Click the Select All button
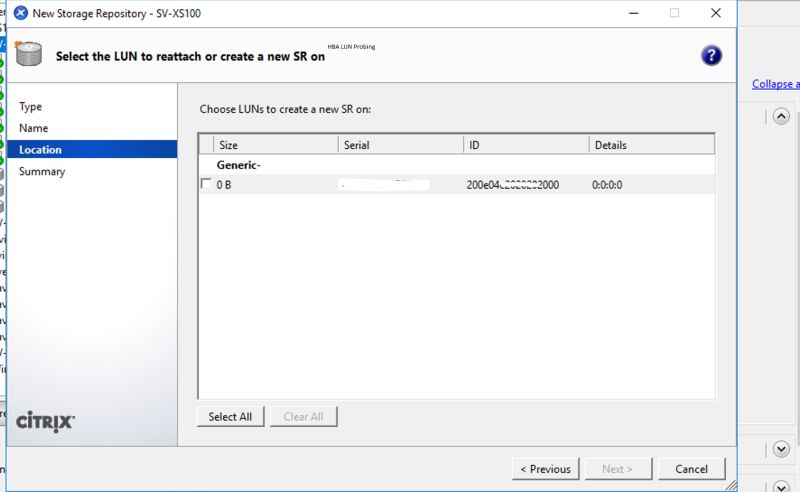Viewport: 800px width, 492px height. tap(230, 416)
